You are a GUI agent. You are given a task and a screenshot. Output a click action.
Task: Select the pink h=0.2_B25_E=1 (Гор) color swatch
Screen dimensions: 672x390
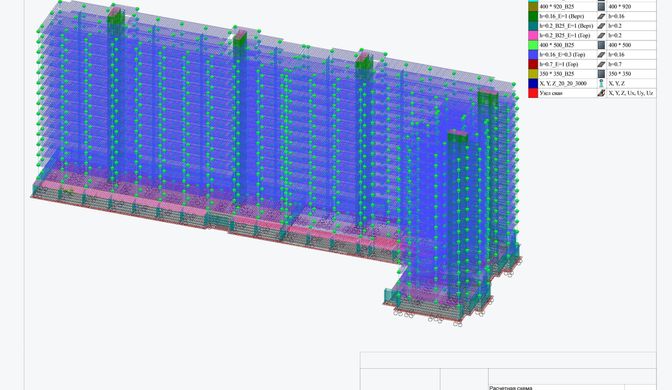[x=533, y=36]
